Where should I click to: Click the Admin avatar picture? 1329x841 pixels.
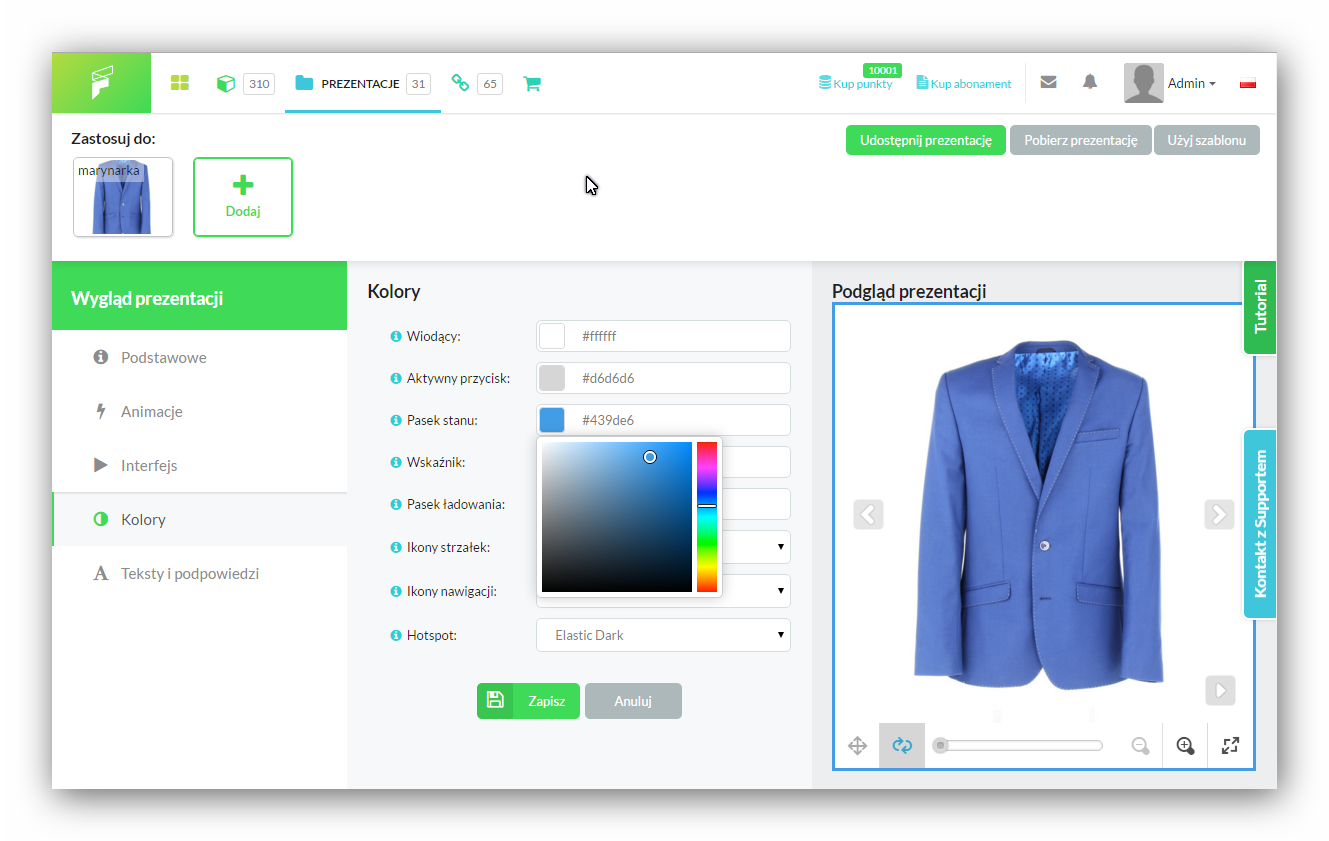1143,83
